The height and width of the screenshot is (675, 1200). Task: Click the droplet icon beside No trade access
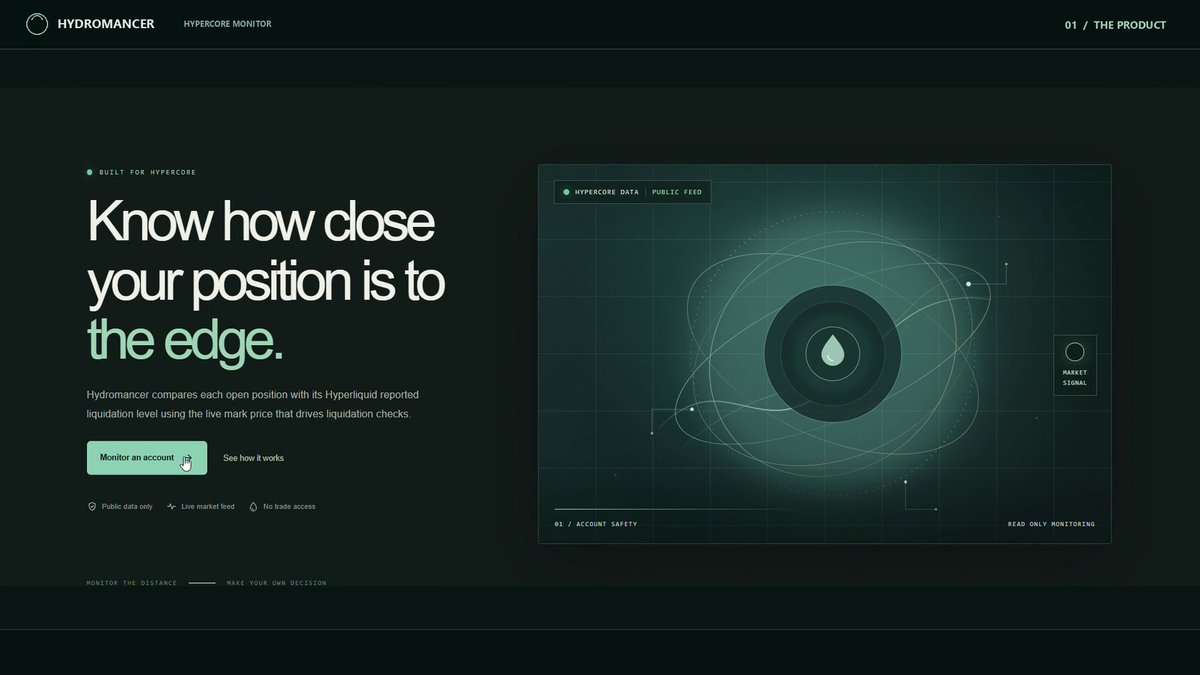point(253,507)
